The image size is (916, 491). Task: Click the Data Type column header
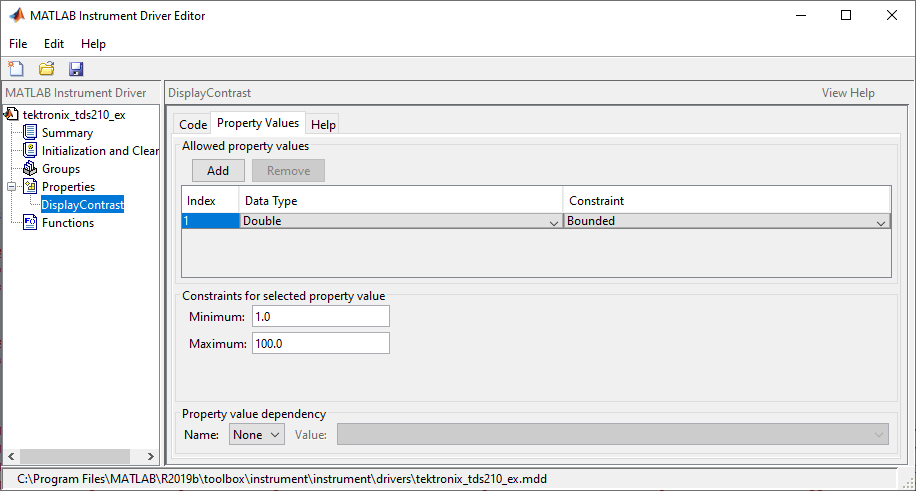coord(401,200)
